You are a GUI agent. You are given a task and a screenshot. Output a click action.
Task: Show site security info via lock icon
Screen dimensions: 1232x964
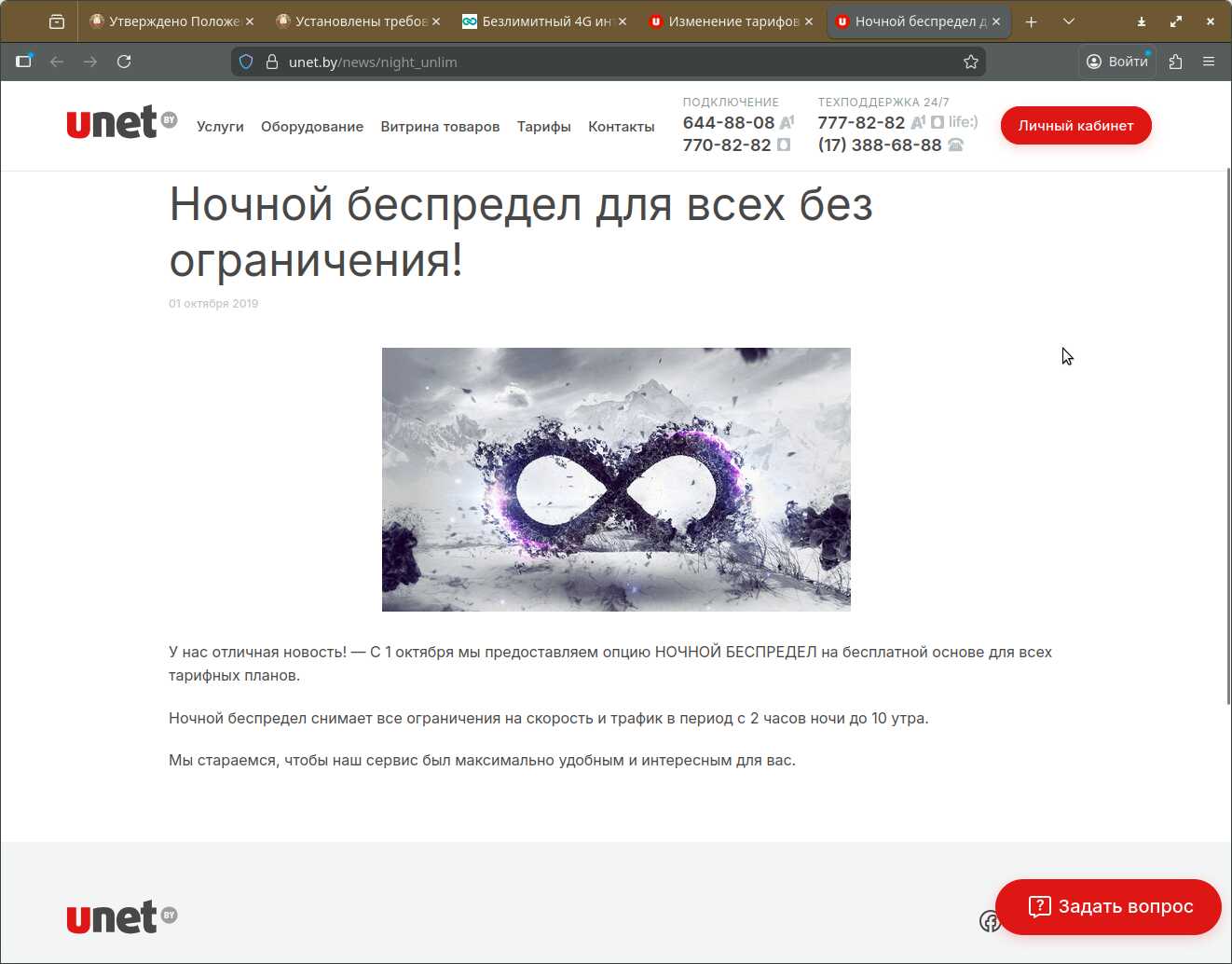pos(272,62)
